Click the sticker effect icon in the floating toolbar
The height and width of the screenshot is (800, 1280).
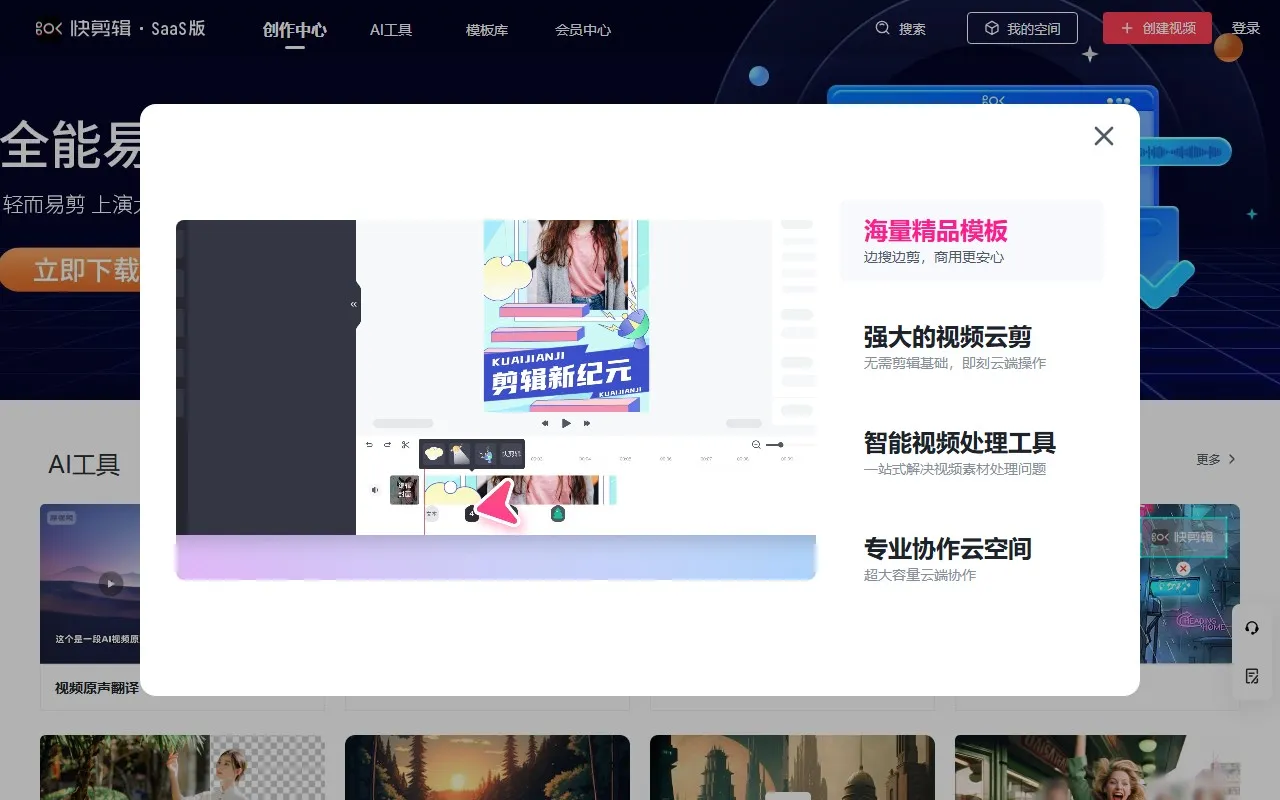pos(460,454)
